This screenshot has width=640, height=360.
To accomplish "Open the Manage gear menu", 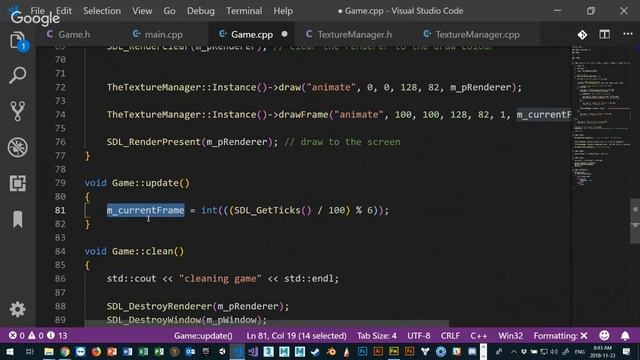I will point(18,309).
